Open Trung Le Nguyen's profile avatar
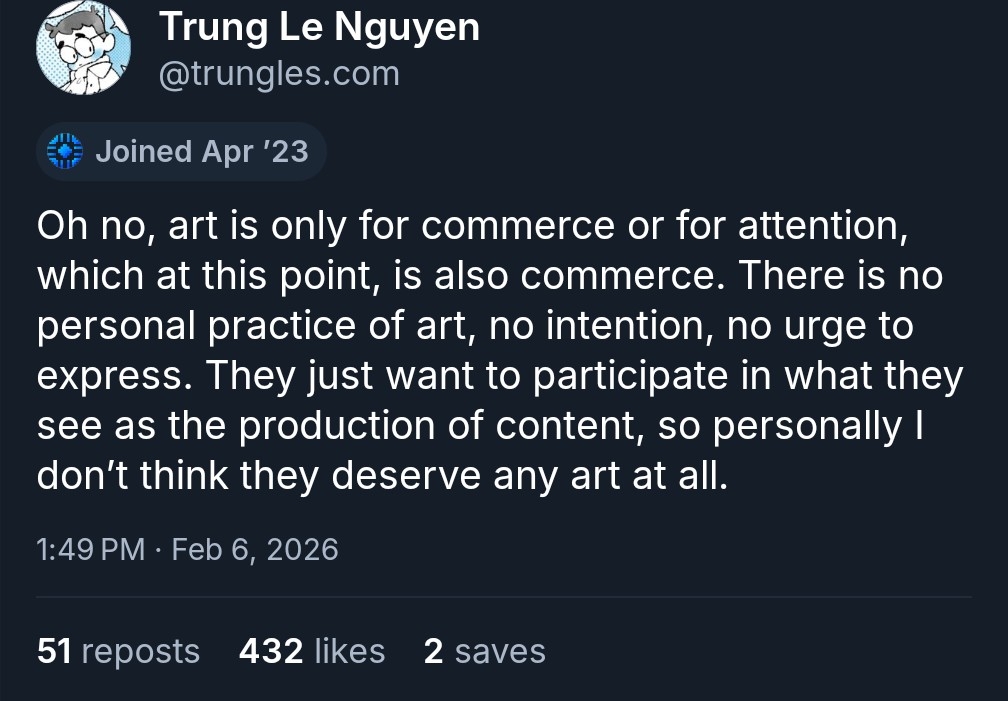1008x701 pixels. pos(84,47)
